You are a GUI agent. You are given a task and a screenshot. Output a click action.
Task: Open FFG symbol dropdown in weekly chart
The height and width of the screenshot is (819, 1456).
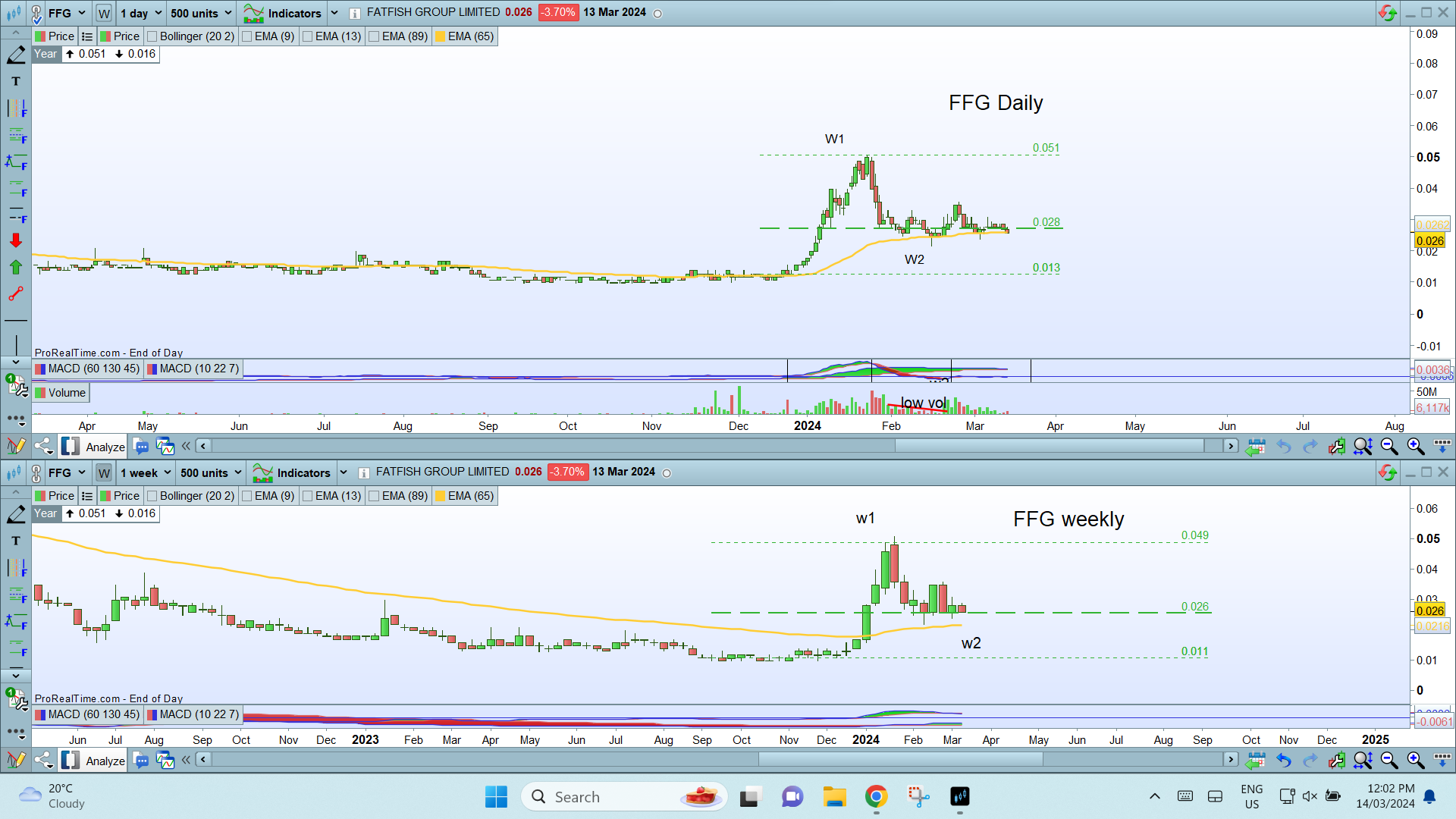point(67,472)
